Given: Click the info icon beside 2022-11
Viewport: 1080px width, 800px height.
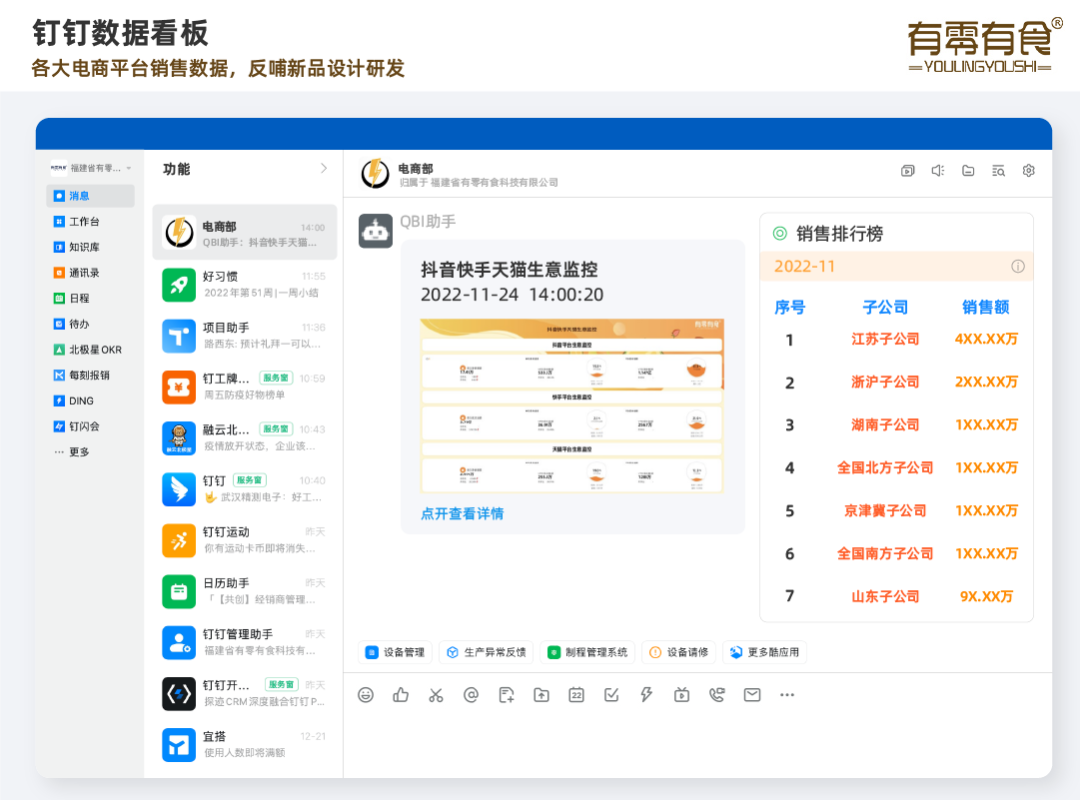Looking at the screenshot, I should pyautogui.click(x=1018, y=267).
